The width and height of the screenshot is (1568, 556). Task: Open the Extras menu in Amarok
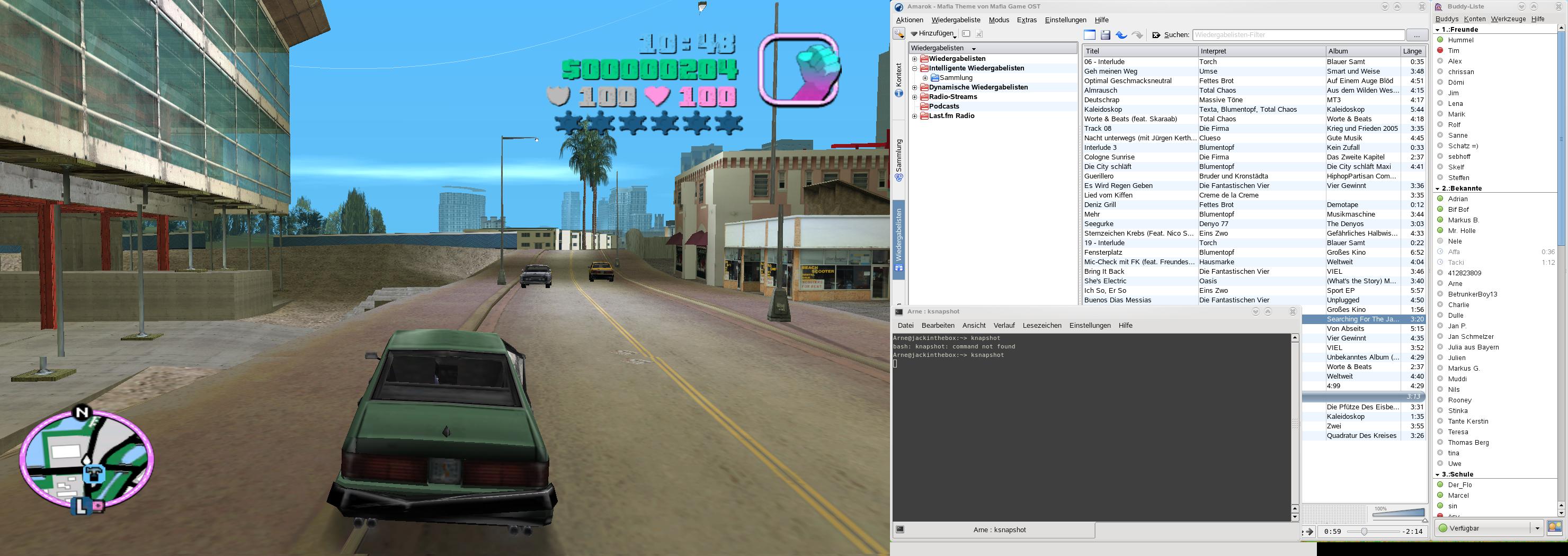click(1027, 20)
